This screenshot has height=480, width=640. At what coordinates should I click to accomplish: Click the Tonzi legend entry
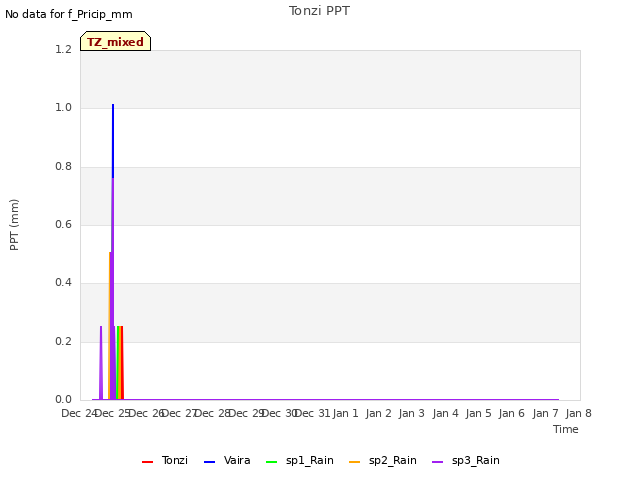165,461
